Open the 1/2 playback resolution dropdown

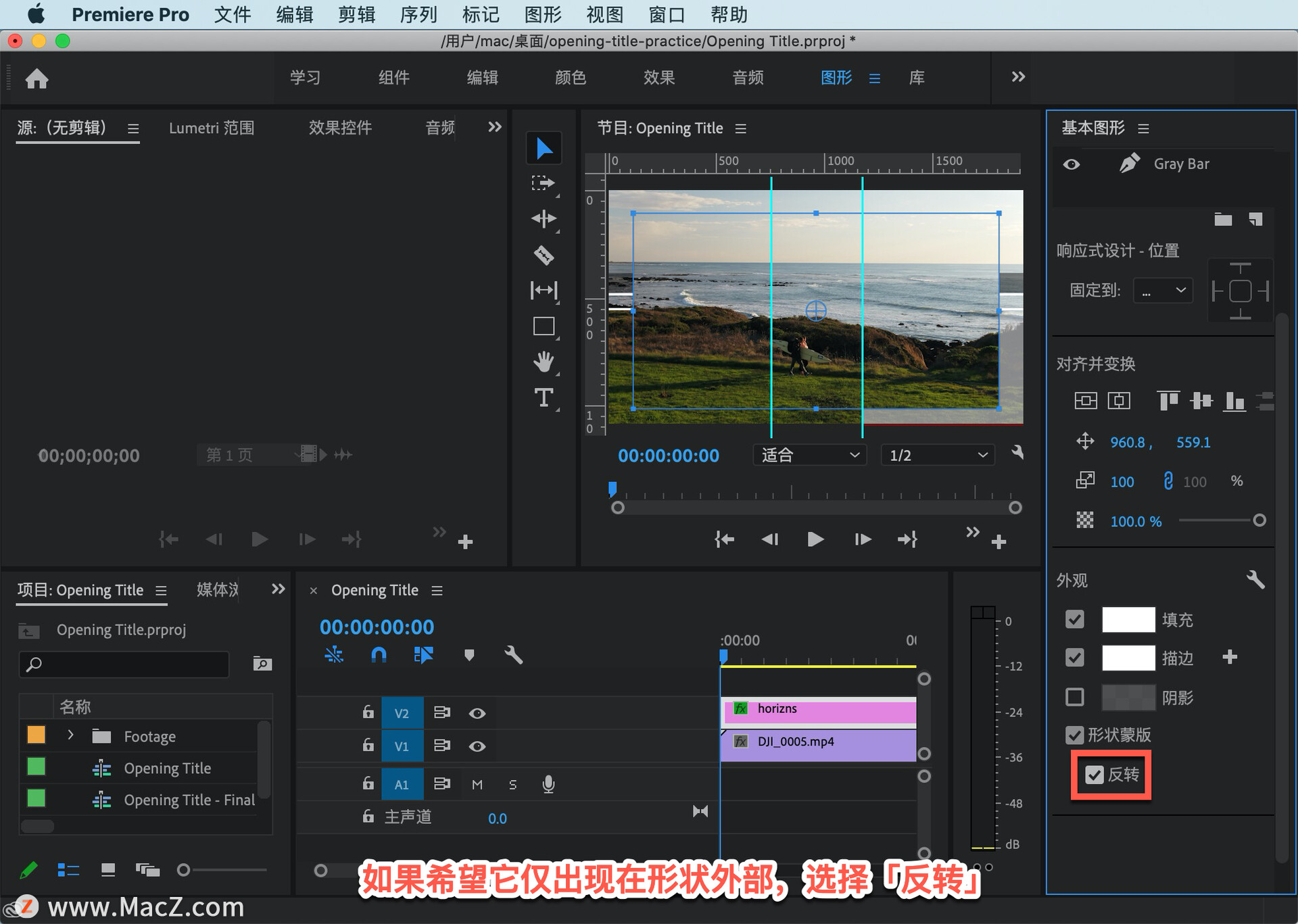click(937, 455)
